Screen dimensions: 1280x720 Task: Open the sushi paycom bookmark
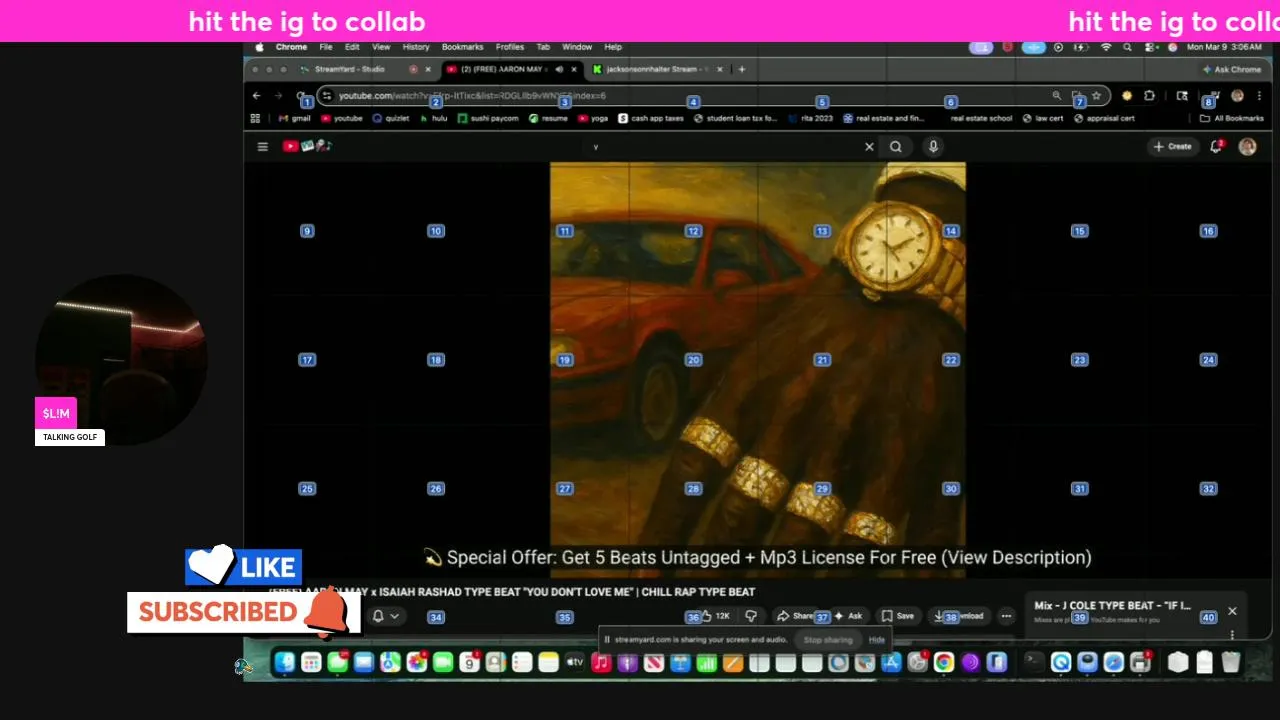(x=488, y=118)
